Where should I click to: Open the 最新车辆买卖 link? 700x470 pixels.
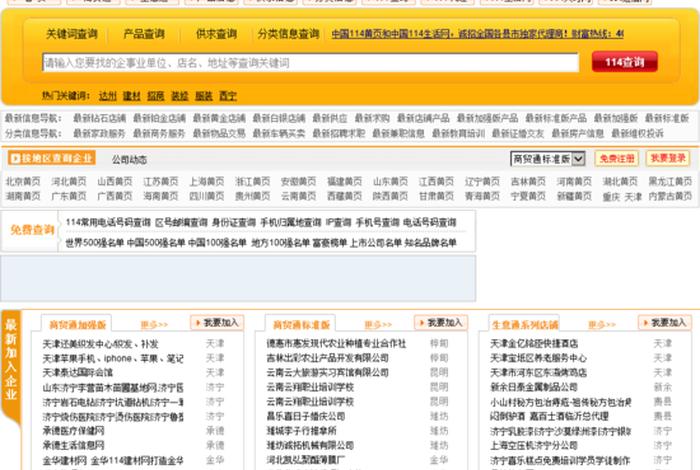click(x=279, y=133)
